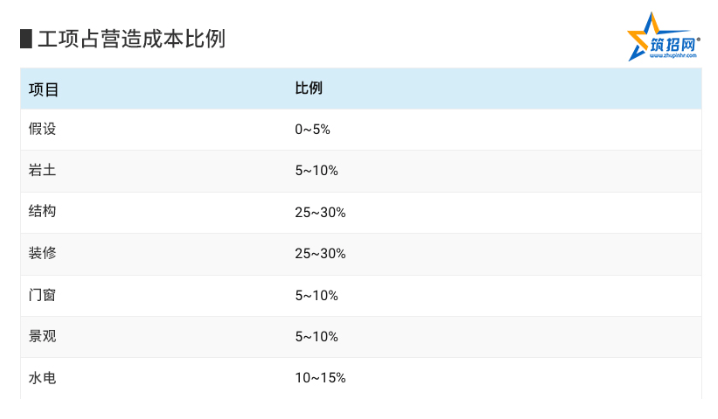Click the 筑招网 star logo
The image size is (718, 419).
point(664,37)
